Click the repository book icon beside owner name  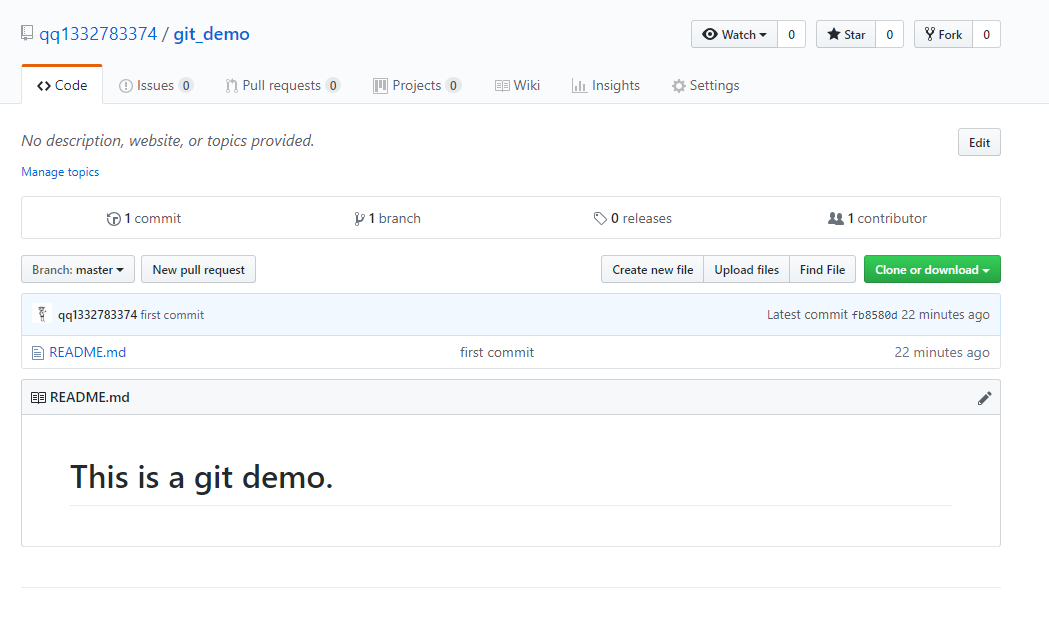tap(27, 34)
